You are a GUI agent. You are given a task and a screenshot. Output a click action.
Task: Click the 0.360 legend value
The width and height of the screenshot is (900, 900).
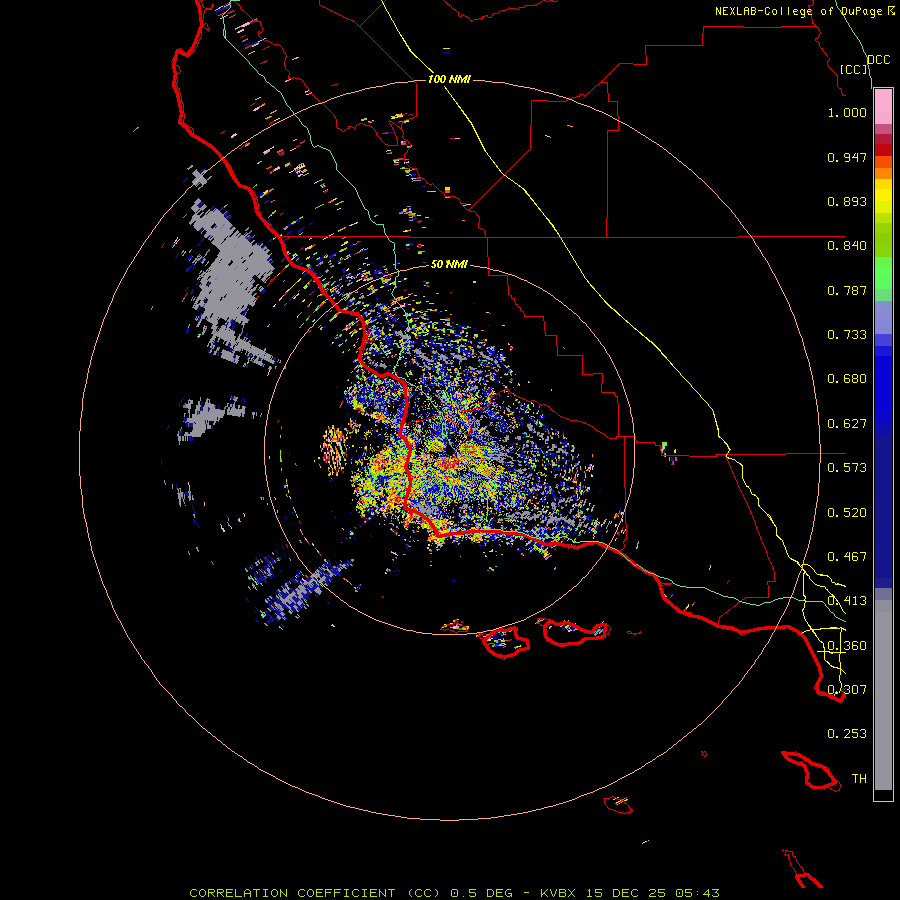[x=847, y=646]
